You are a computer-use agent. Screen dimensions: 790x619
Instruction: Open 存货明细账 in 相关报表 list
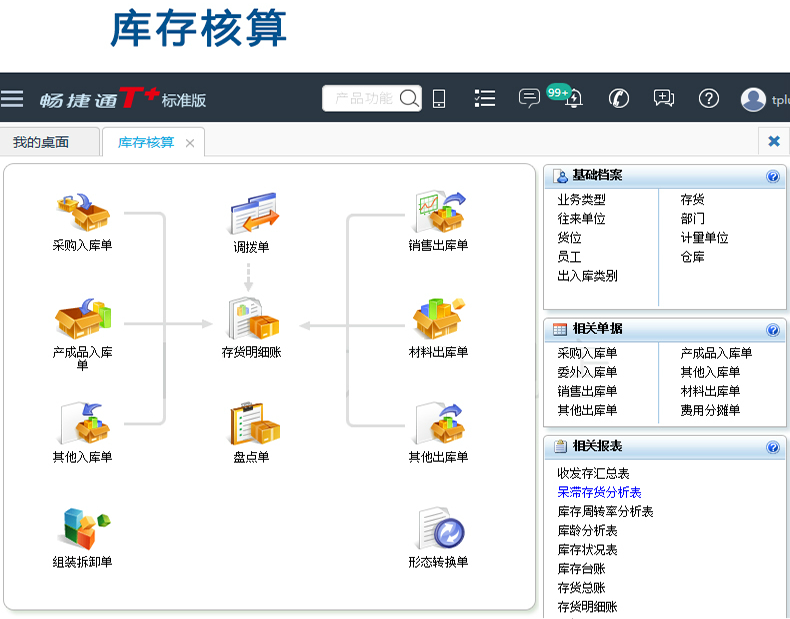(587, 607)
